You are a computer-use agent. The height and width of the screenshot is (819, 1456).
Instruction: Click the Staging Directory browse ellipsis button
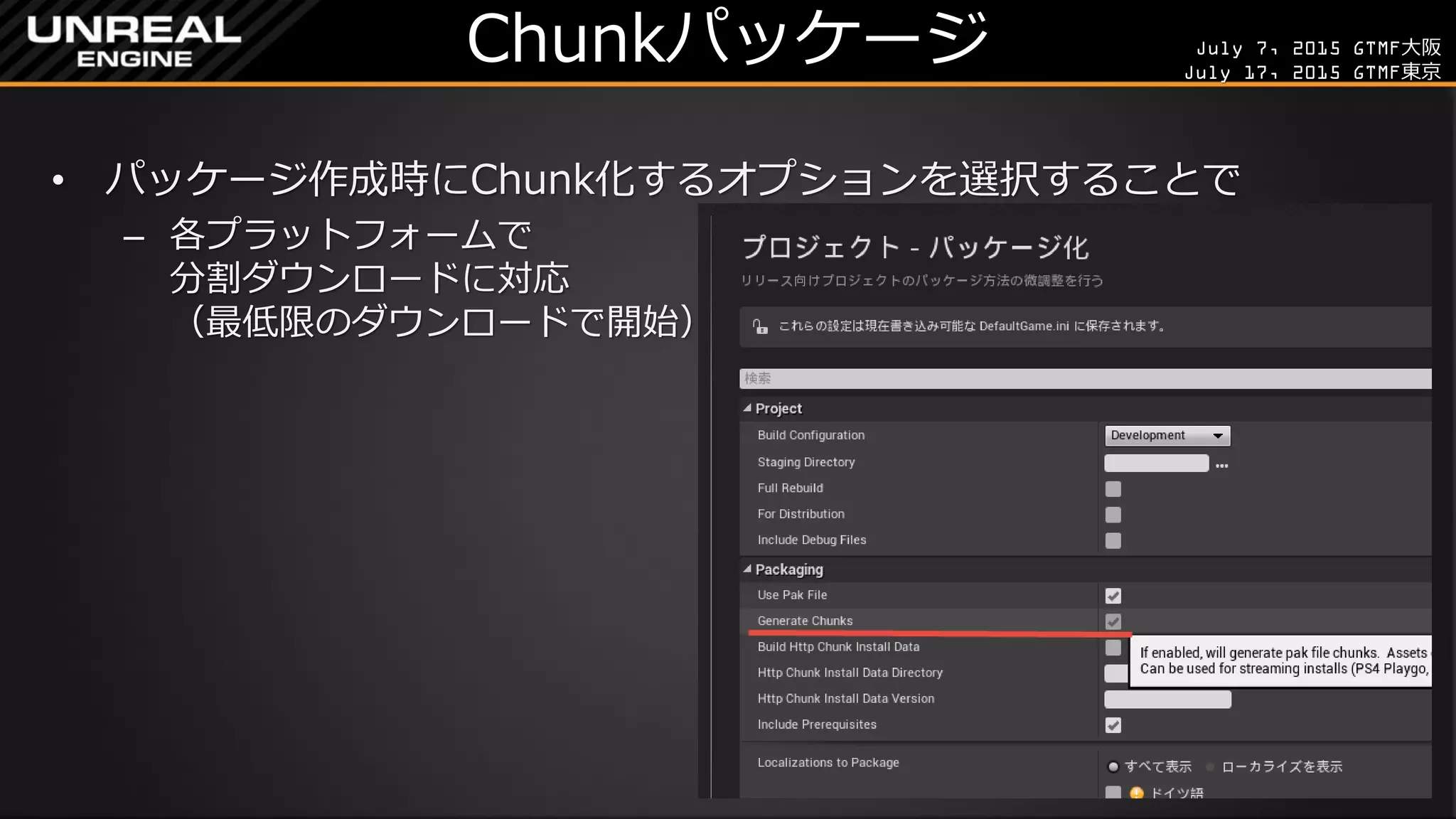(x=1221, y=466)
